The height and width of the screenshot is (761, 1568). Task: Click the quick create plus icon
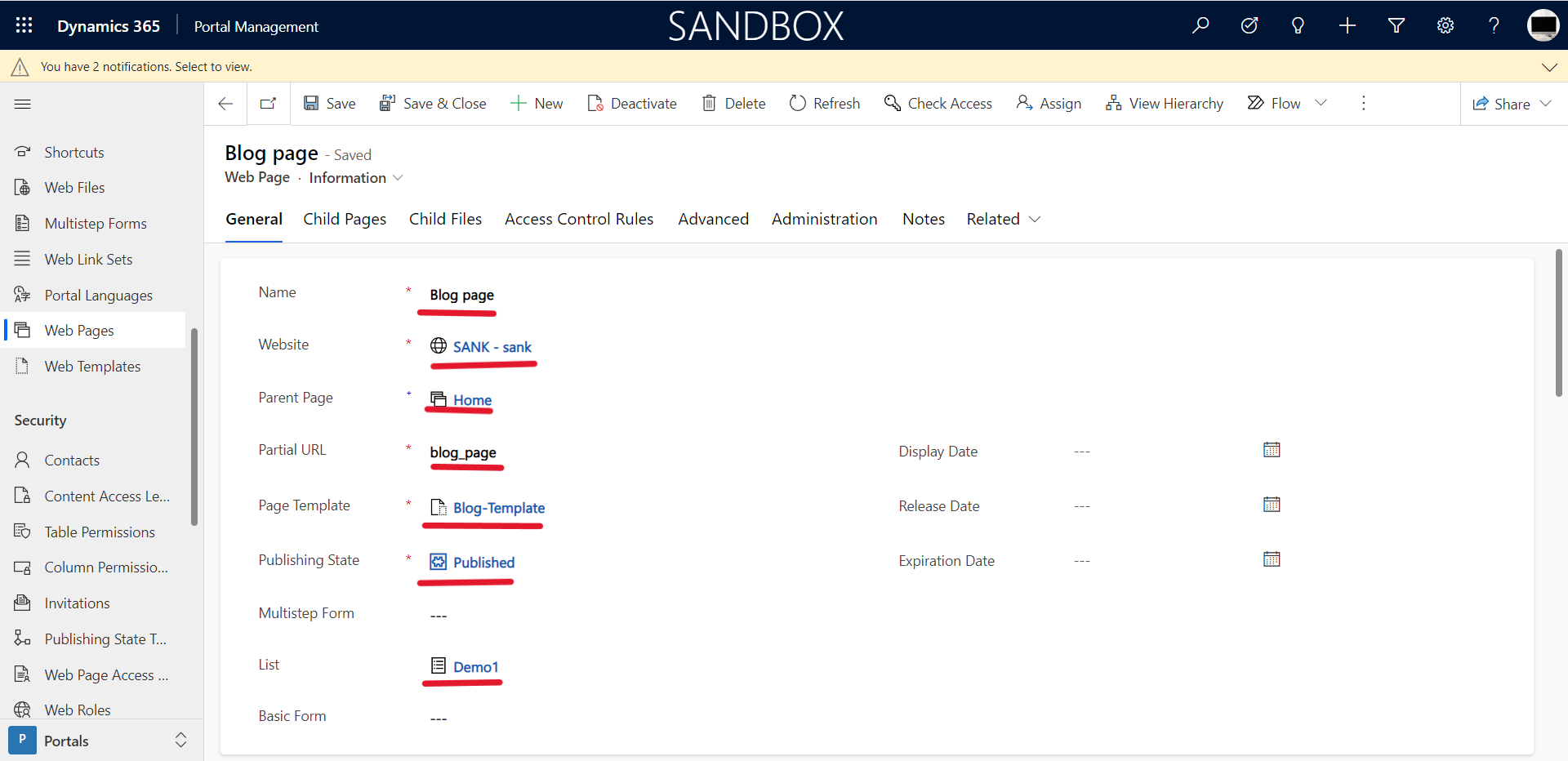tap(1347, 25)
